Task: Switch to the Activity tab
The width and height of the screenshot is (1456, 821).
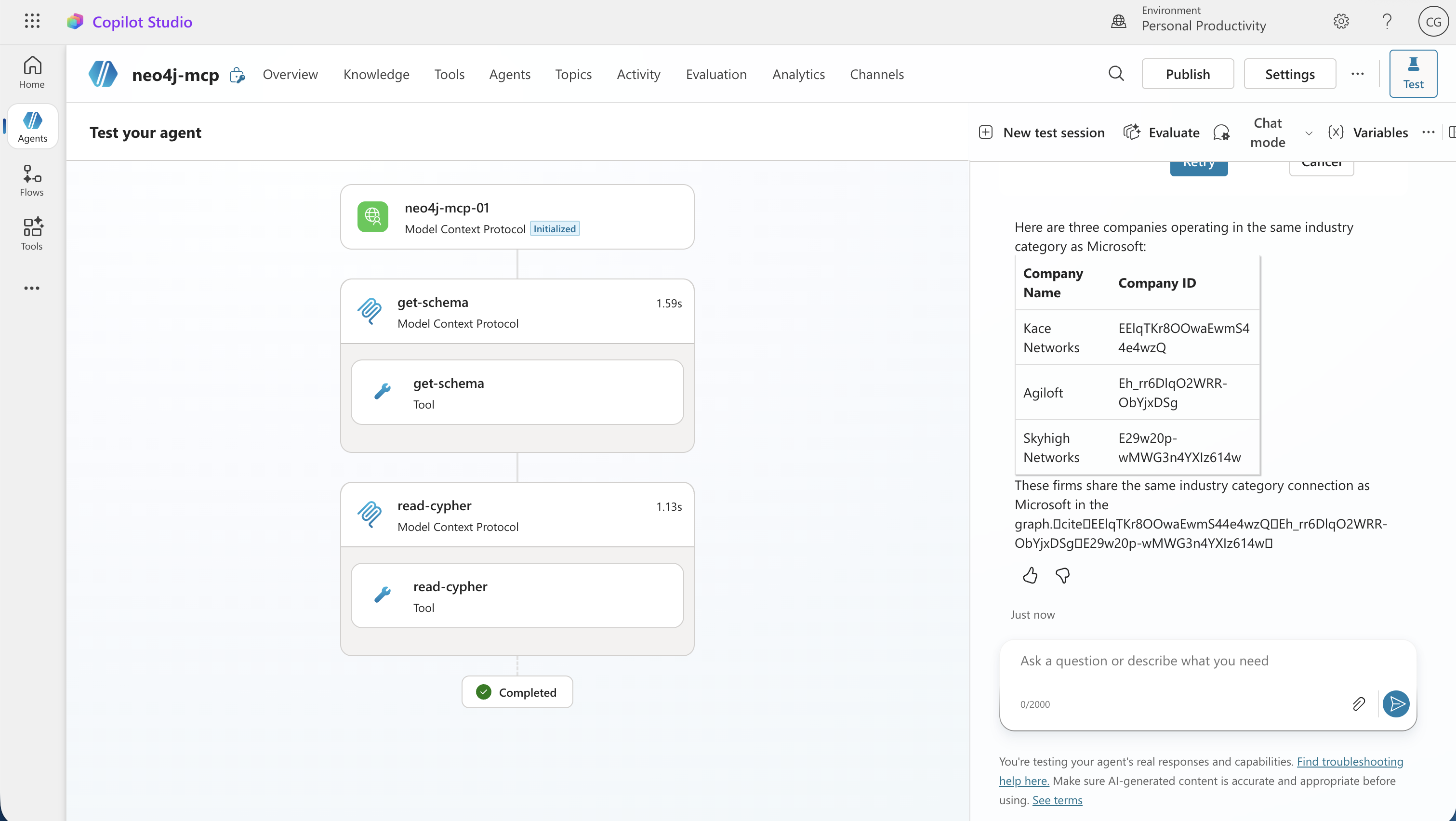Action: [x=638, y=74]
